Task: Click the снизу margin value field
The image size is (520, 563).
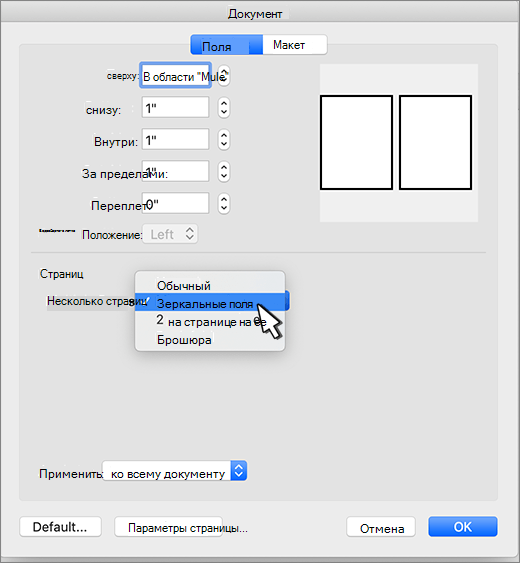Action: click(x=175, y=107)
